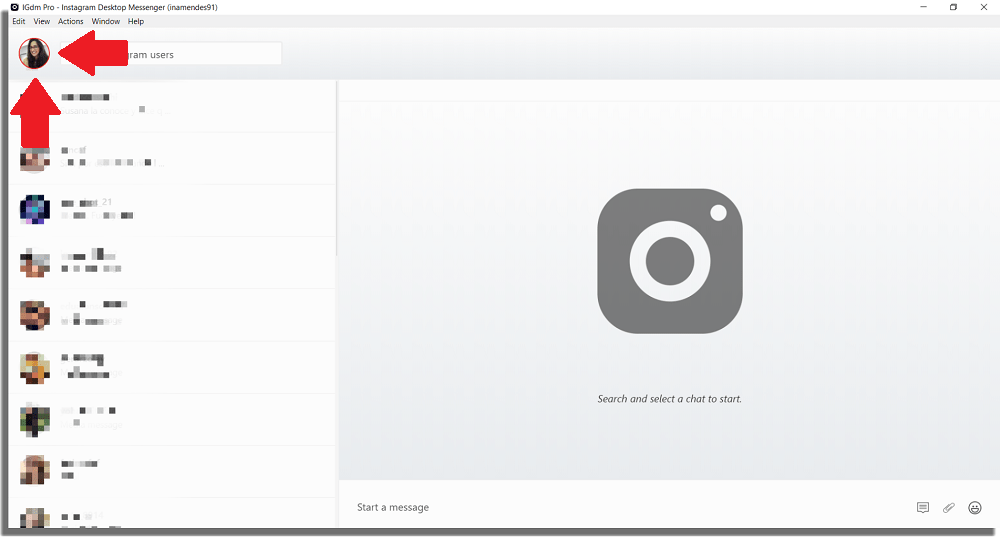
Task: Open quick replies speech-bubble icon
Action: coord(923,507)
